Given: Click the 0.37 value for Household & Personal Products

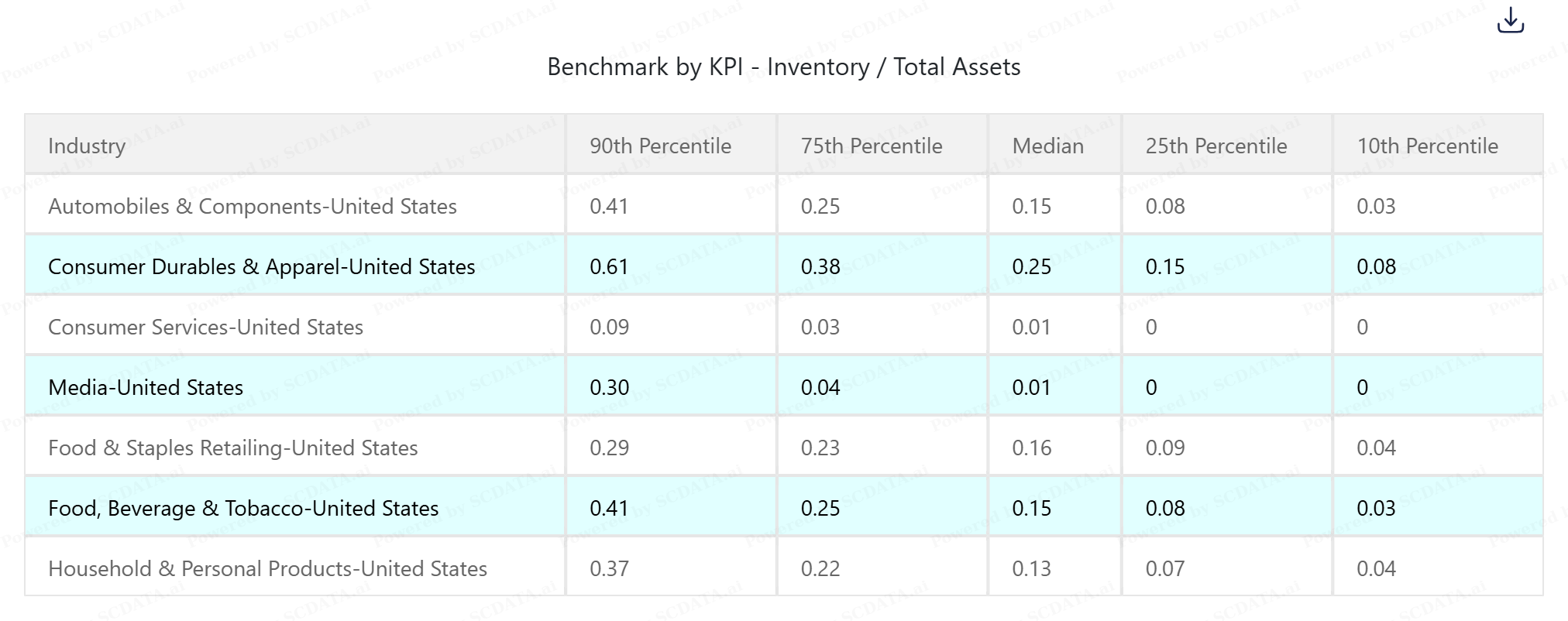Looking at the screenshot, I should [609, 568].
